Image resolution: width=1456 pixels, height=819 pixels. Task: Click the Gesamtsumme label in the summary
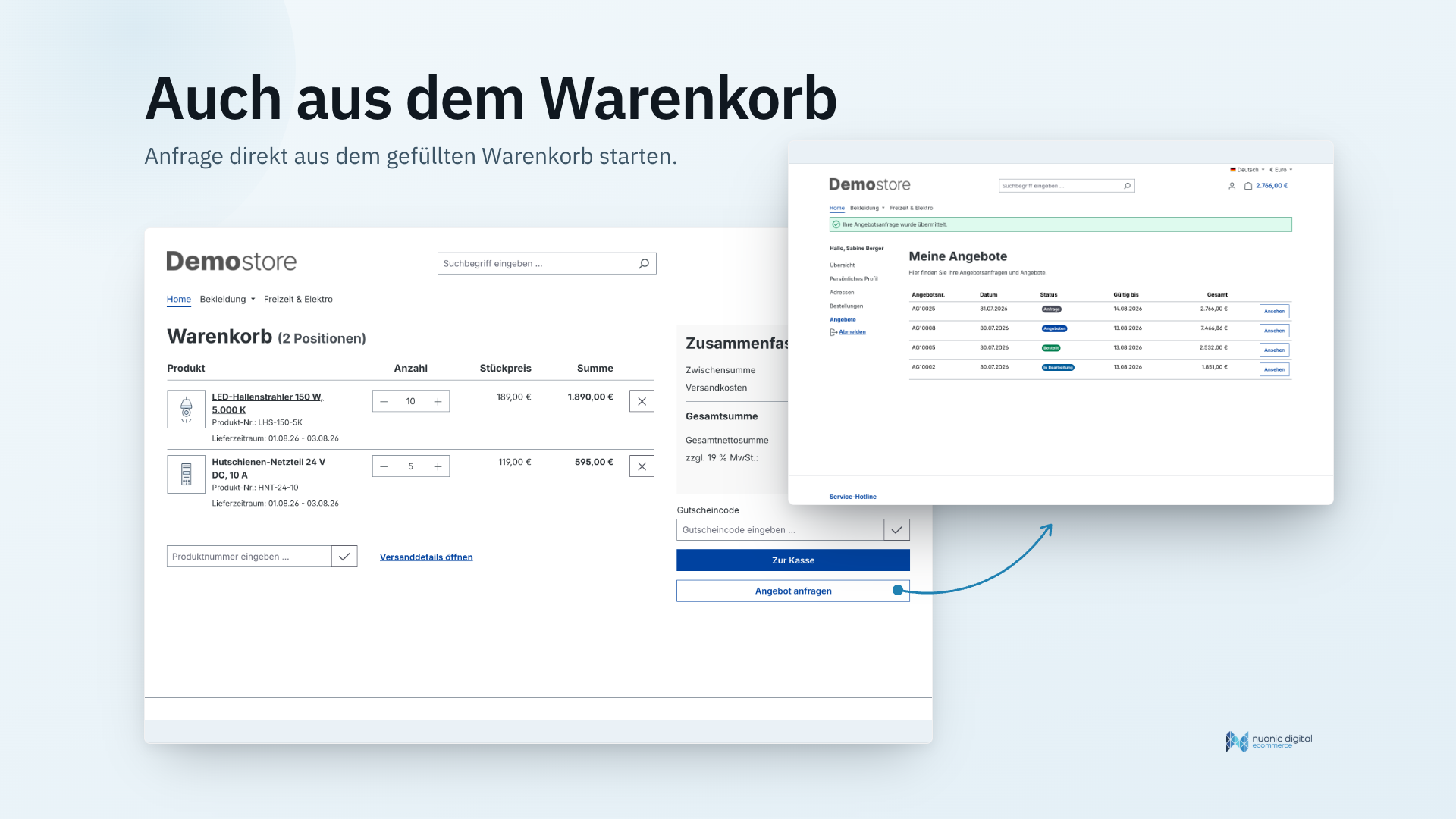722,416
